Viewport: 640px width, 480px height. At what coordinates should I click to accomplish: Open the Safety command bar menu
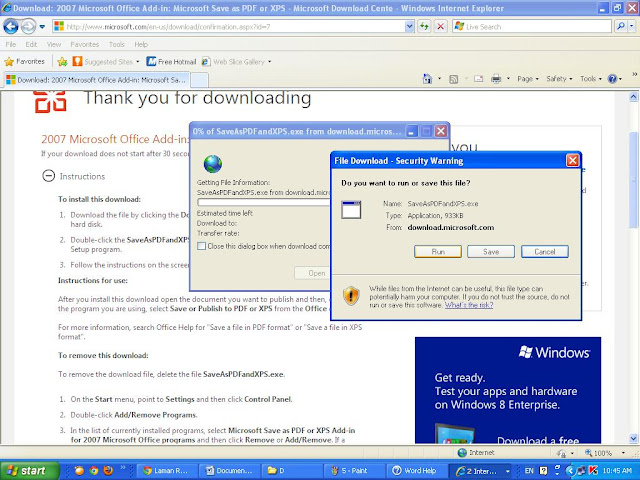(x=559, y=79)
